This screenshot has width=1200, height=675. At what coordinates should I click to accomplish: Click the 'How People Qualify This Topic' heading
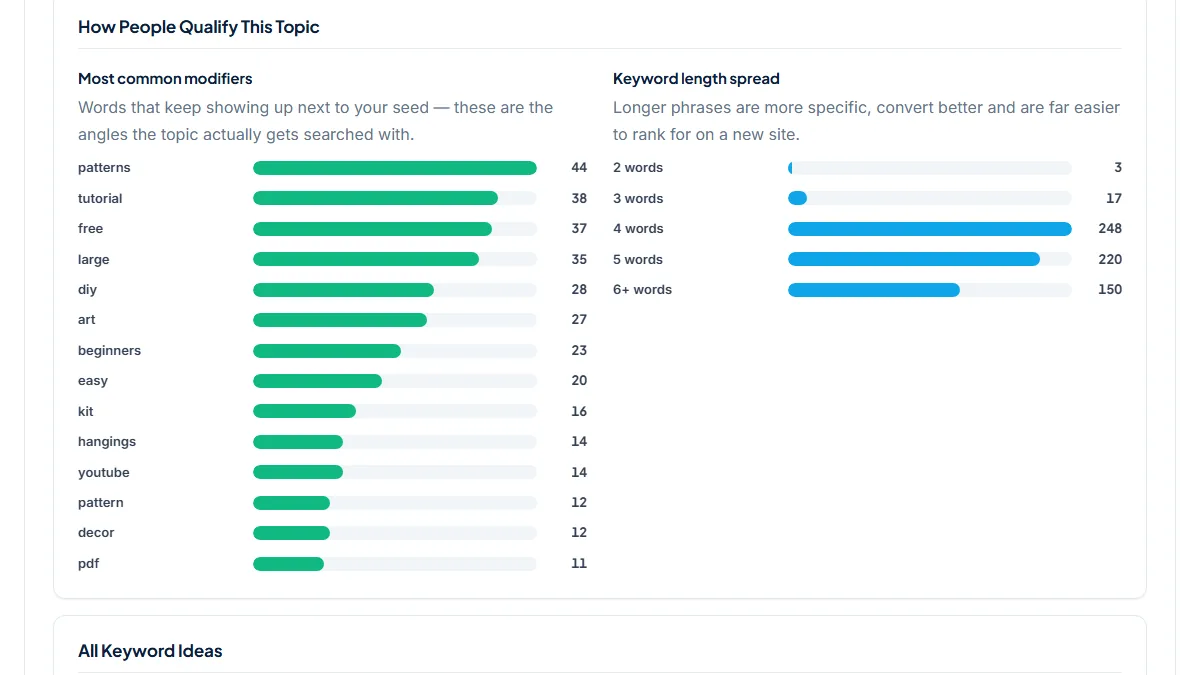199,27
